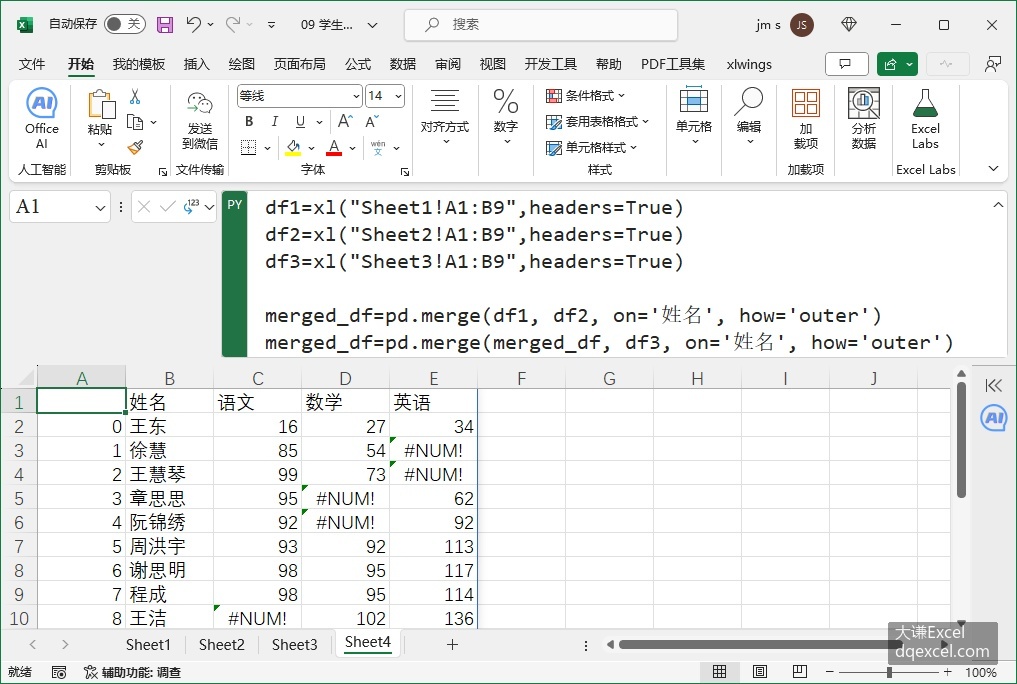Click the Copy icon
Screen dimensions: 1017x684
135,122
